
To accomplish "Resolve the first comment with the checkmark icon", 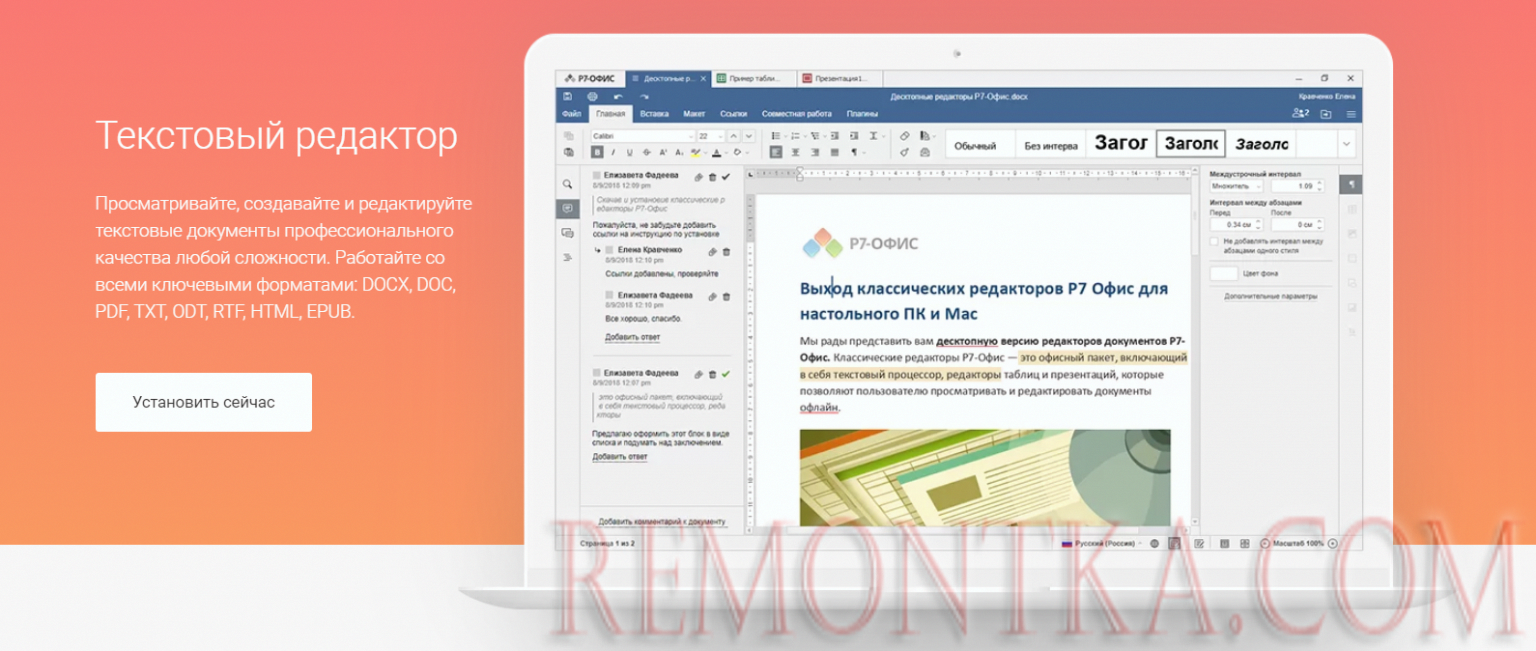I will tap(726, 177).
